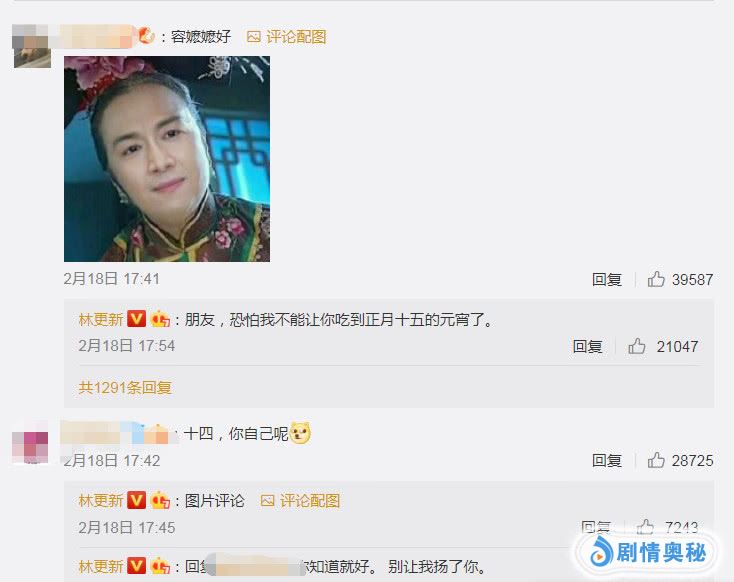734x582 pixels.
Task: Enlarge the posted costume photo thumbnail
Action: 167,159
